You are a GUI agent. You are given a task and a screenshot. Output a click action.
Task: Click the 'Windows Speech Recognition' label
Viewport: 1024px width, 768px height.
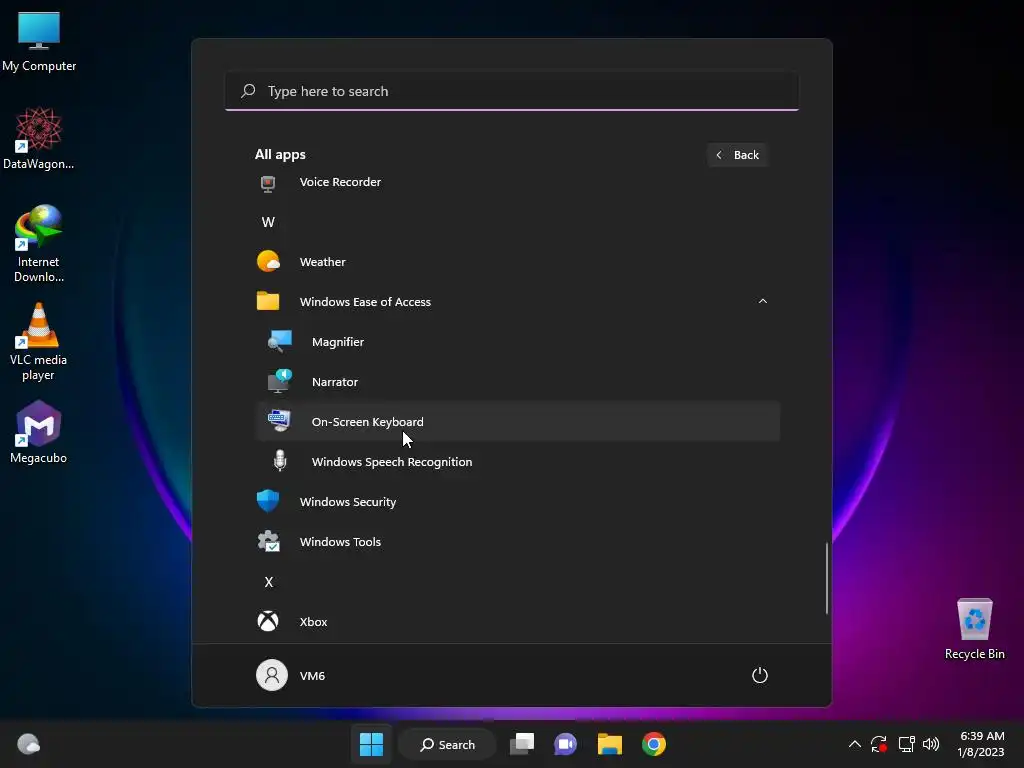click(x=392, y=462)
